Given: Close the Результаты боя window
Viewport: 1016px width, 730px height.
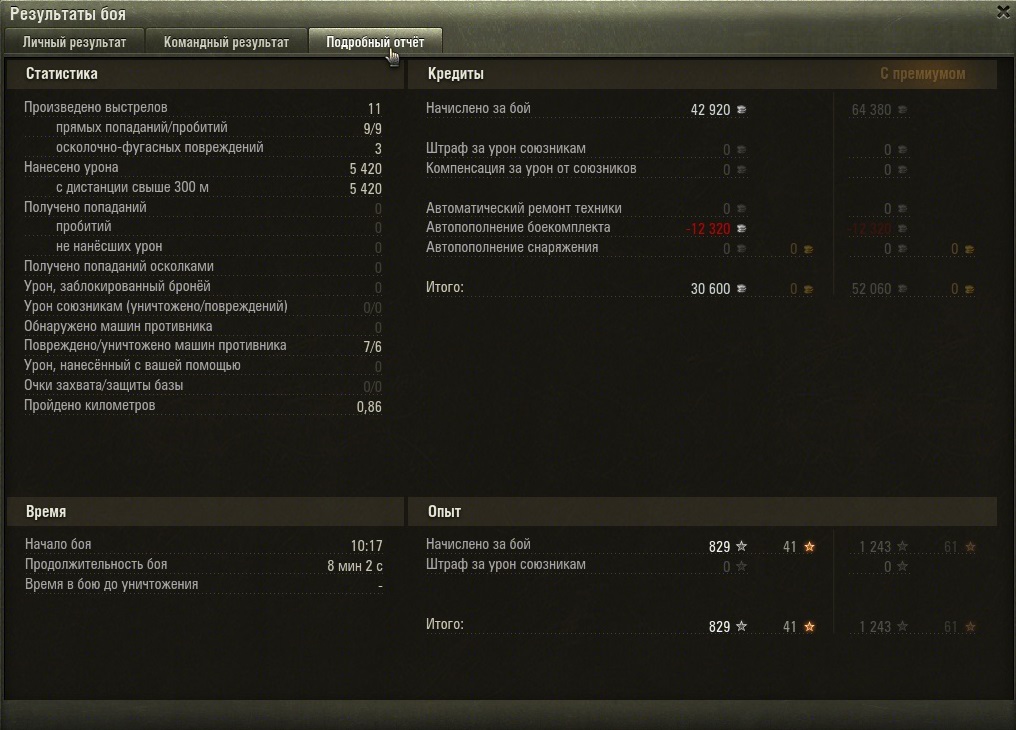Looking at the screenshot, I should coord(1004,12).
